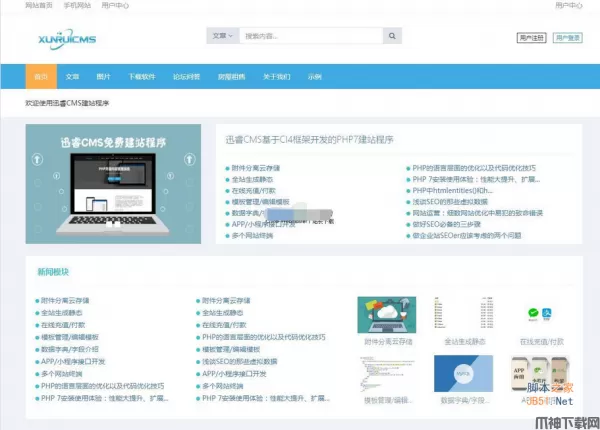This screenshot has width=600, height=430.
Task: Open 模板管理/编辑模板 in top article list
Action: pos(261,202)
